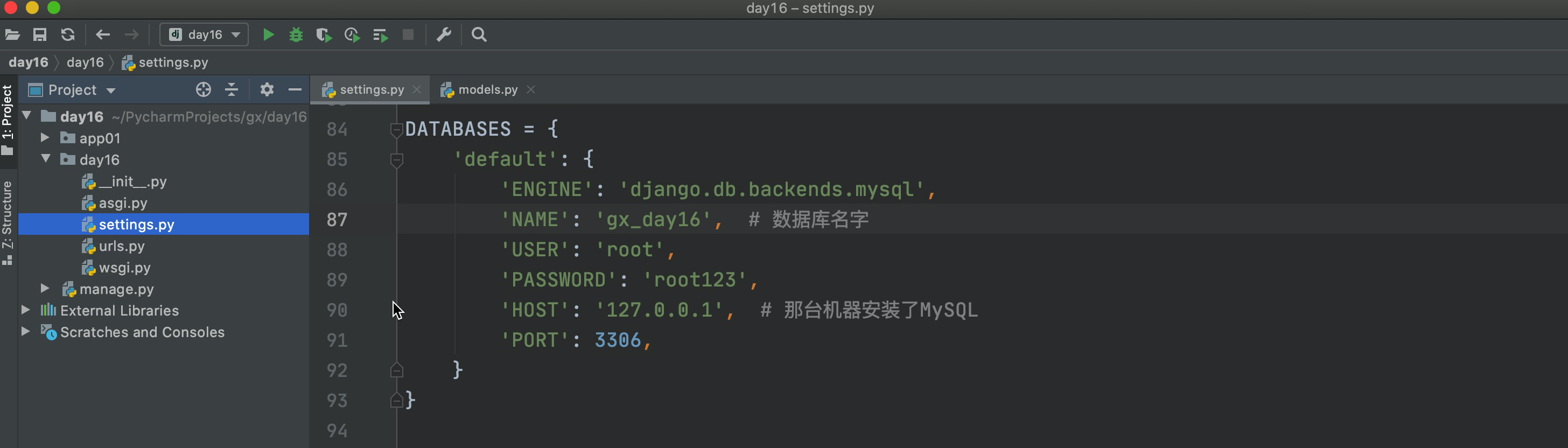This screenshot has height=448, width=1568.
Task: Click the day16 root breadcrumb
Action: click(28, 62)
